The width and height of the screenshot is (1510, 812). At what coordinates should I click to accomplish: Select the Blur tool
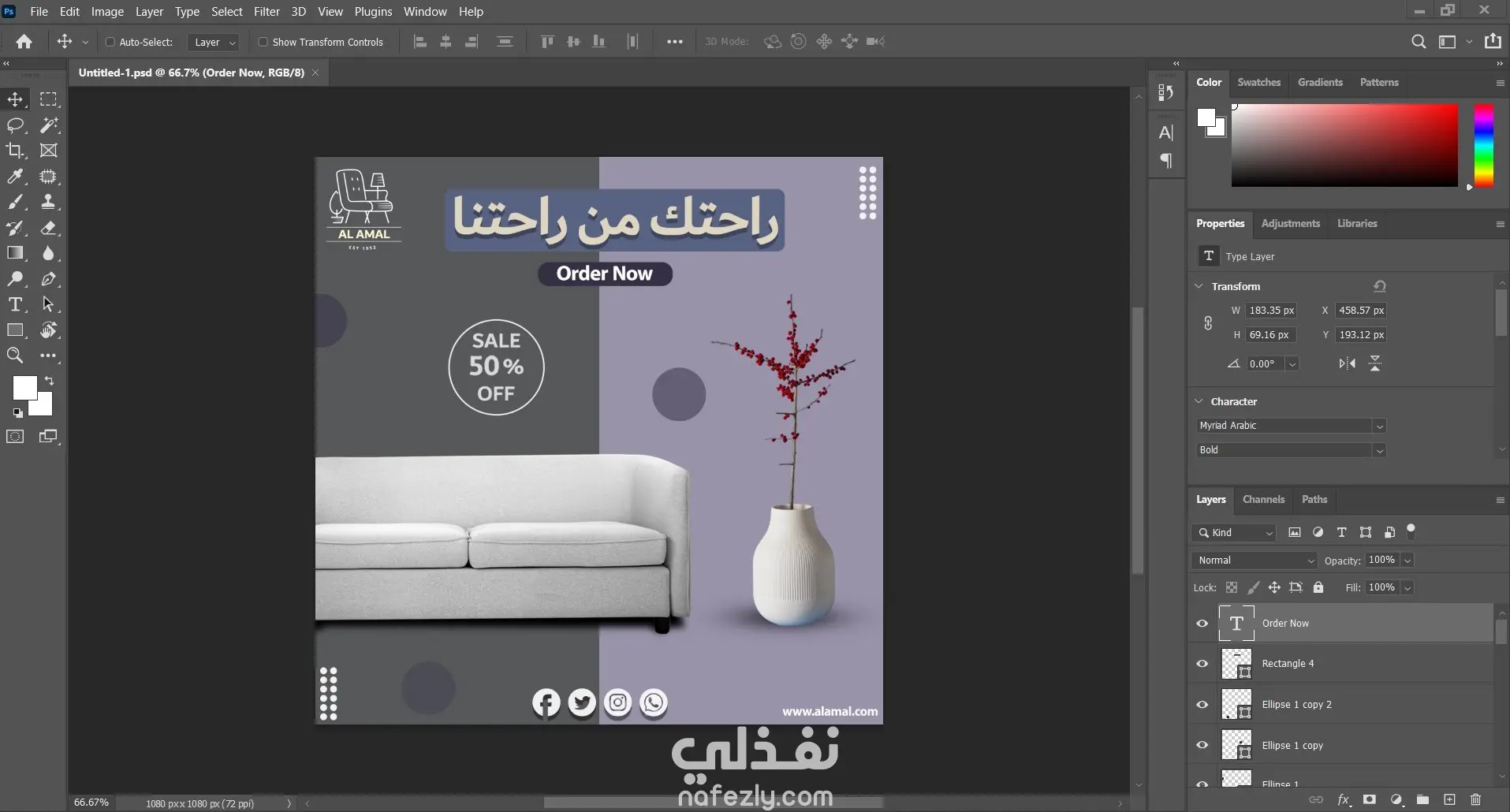(49, 253)
